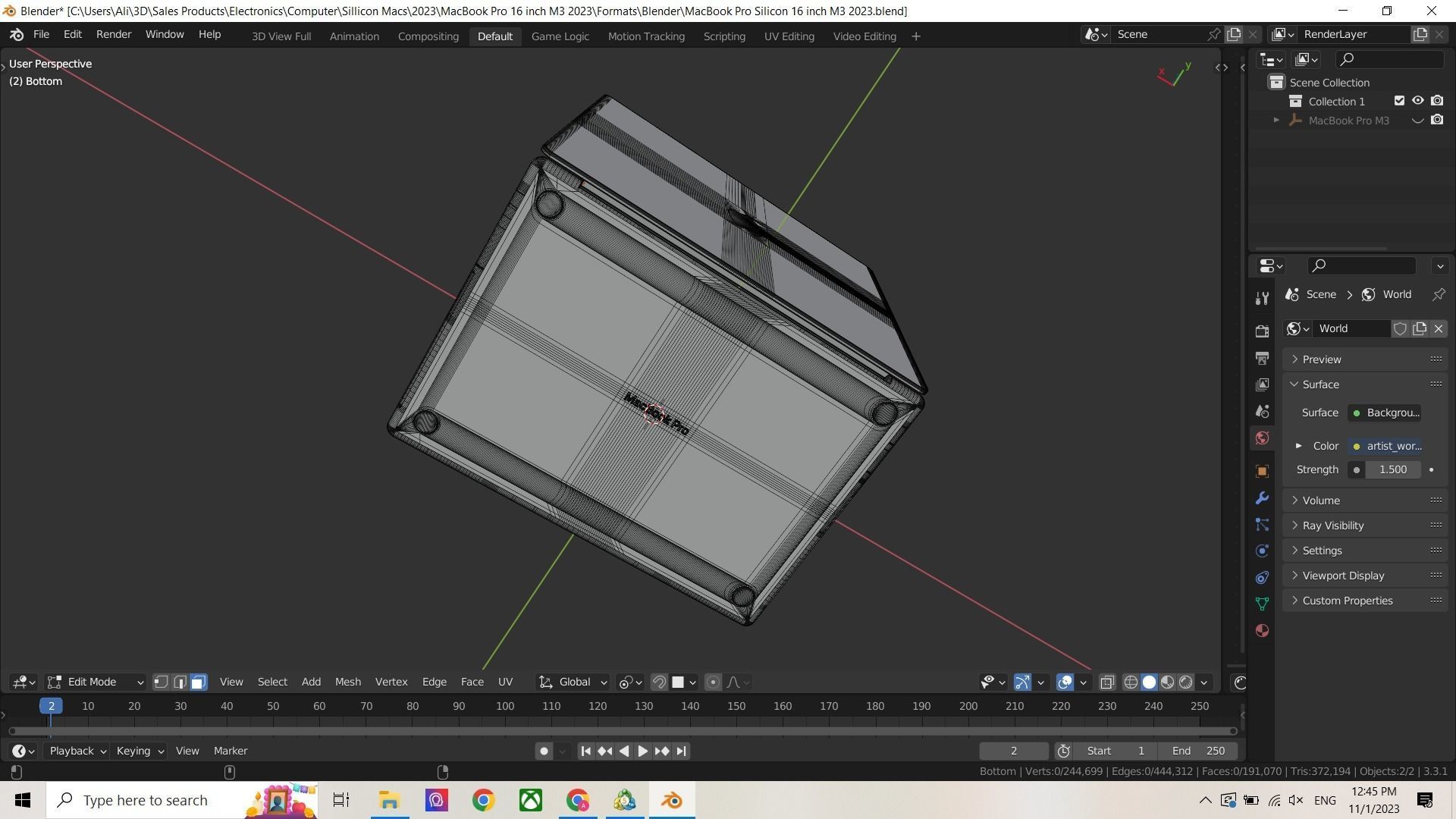
Task: Open the Edit Mode dropdown
Action: pos(96,682)
